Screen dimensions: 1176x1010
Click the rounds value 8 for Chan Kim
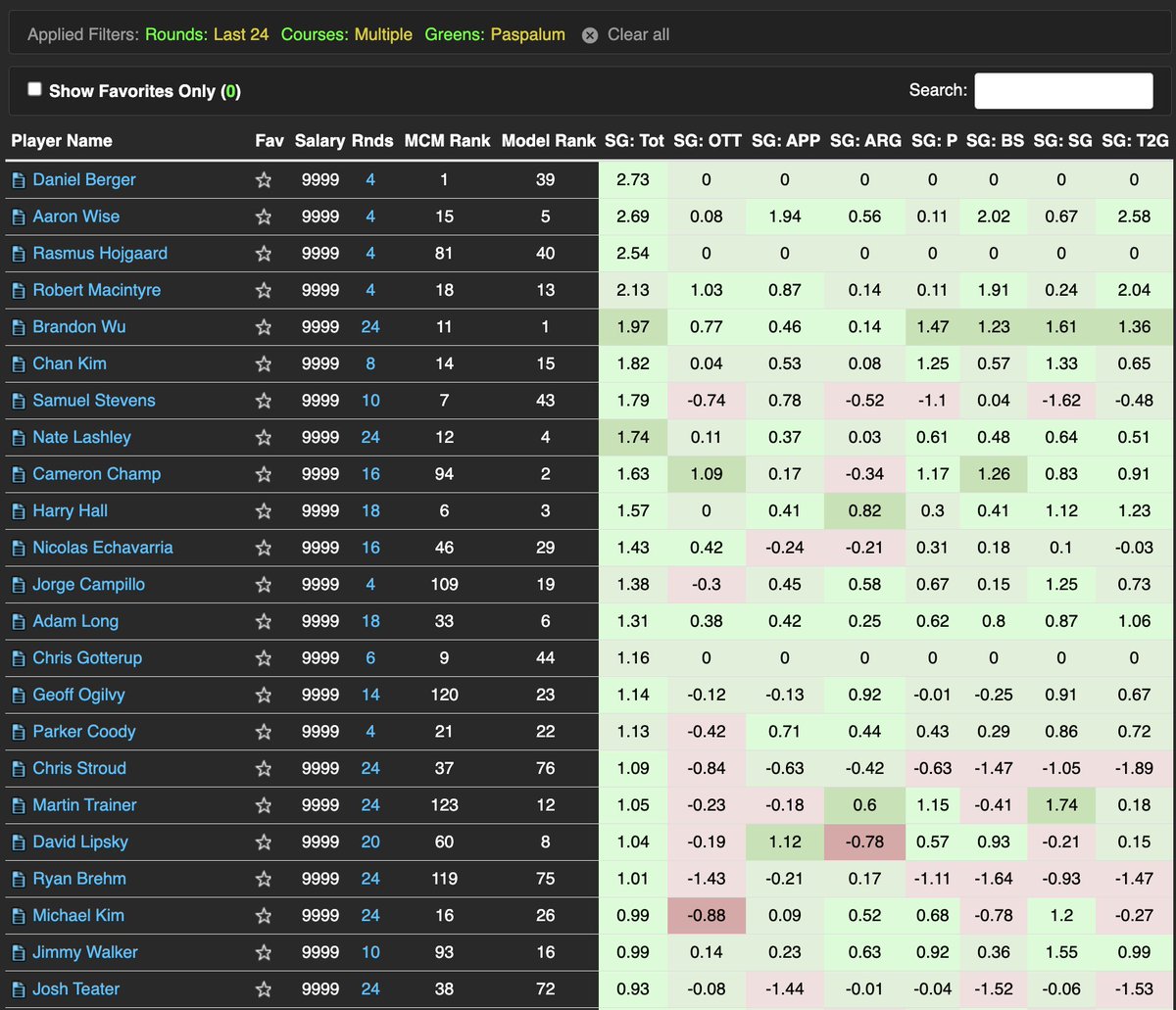point(370,363)
